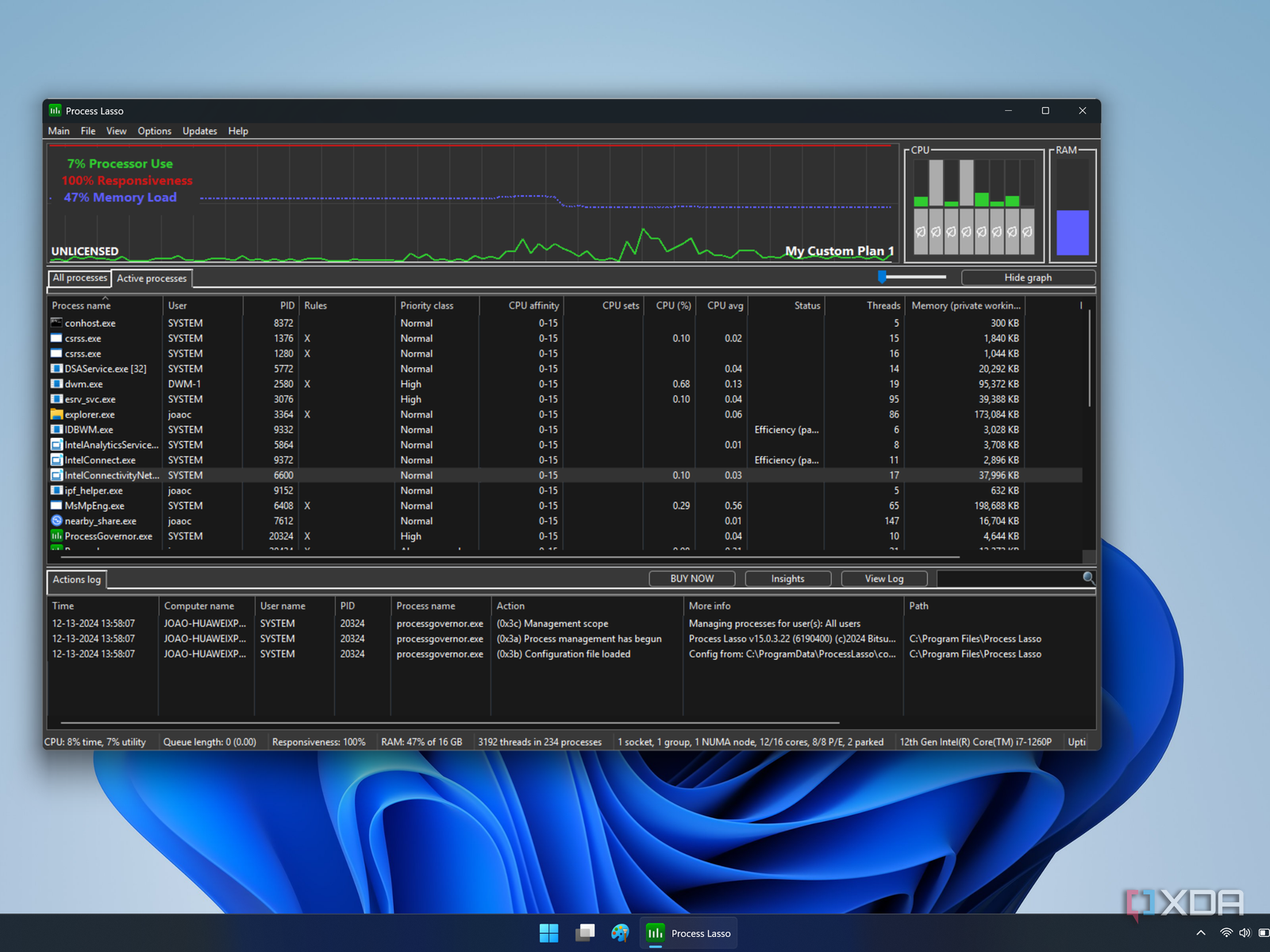Sort the list by Process name column
Screen dimensions: 1270x952
(82, 305)
